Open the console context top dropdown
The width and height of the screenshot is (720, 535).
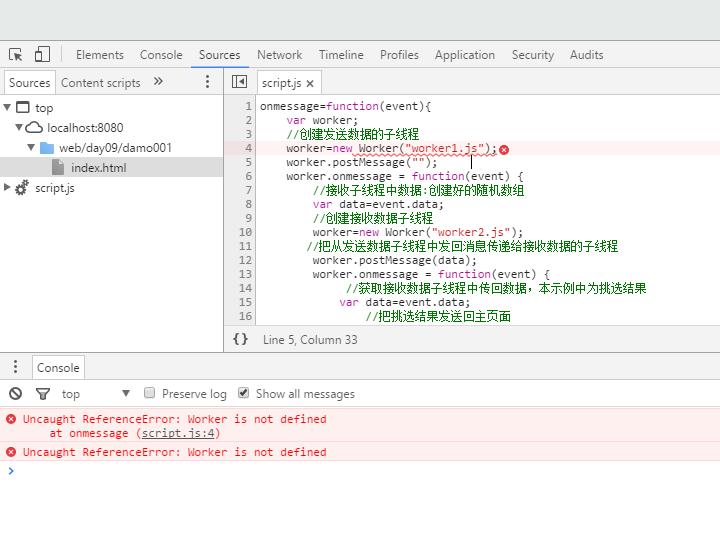click(96, 394)
